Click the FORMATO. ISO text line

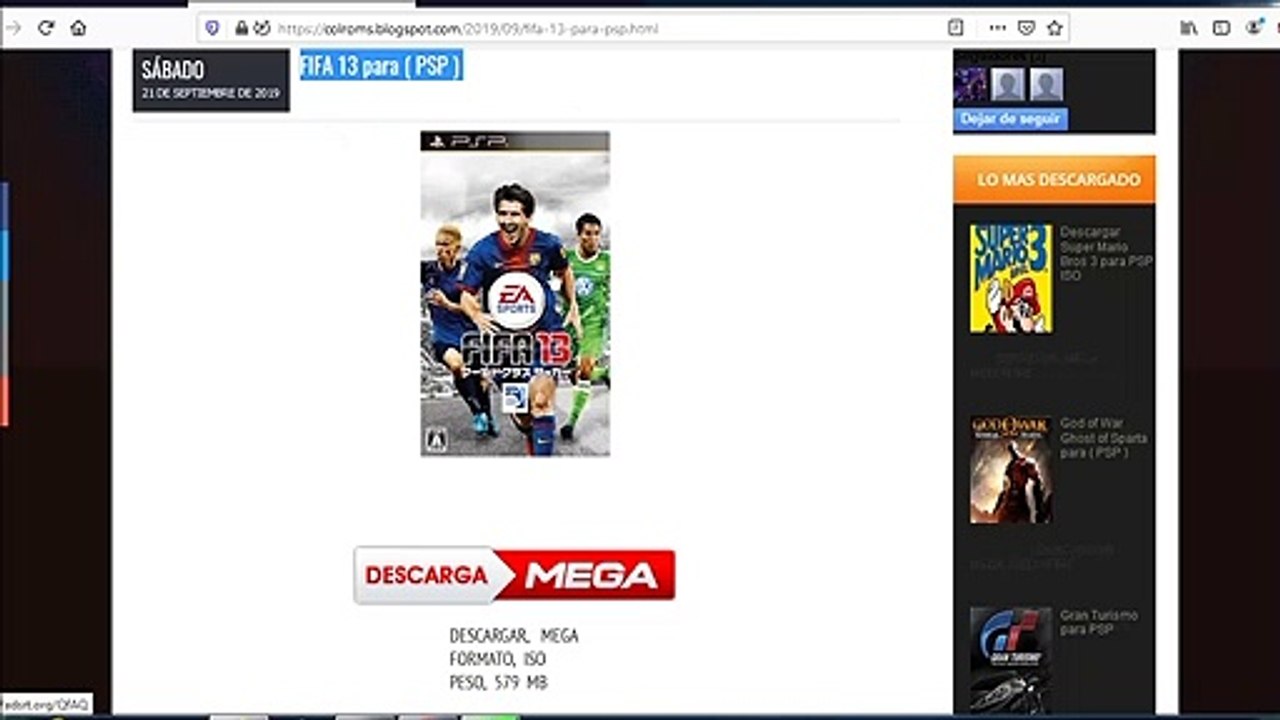tap(498, 660)
